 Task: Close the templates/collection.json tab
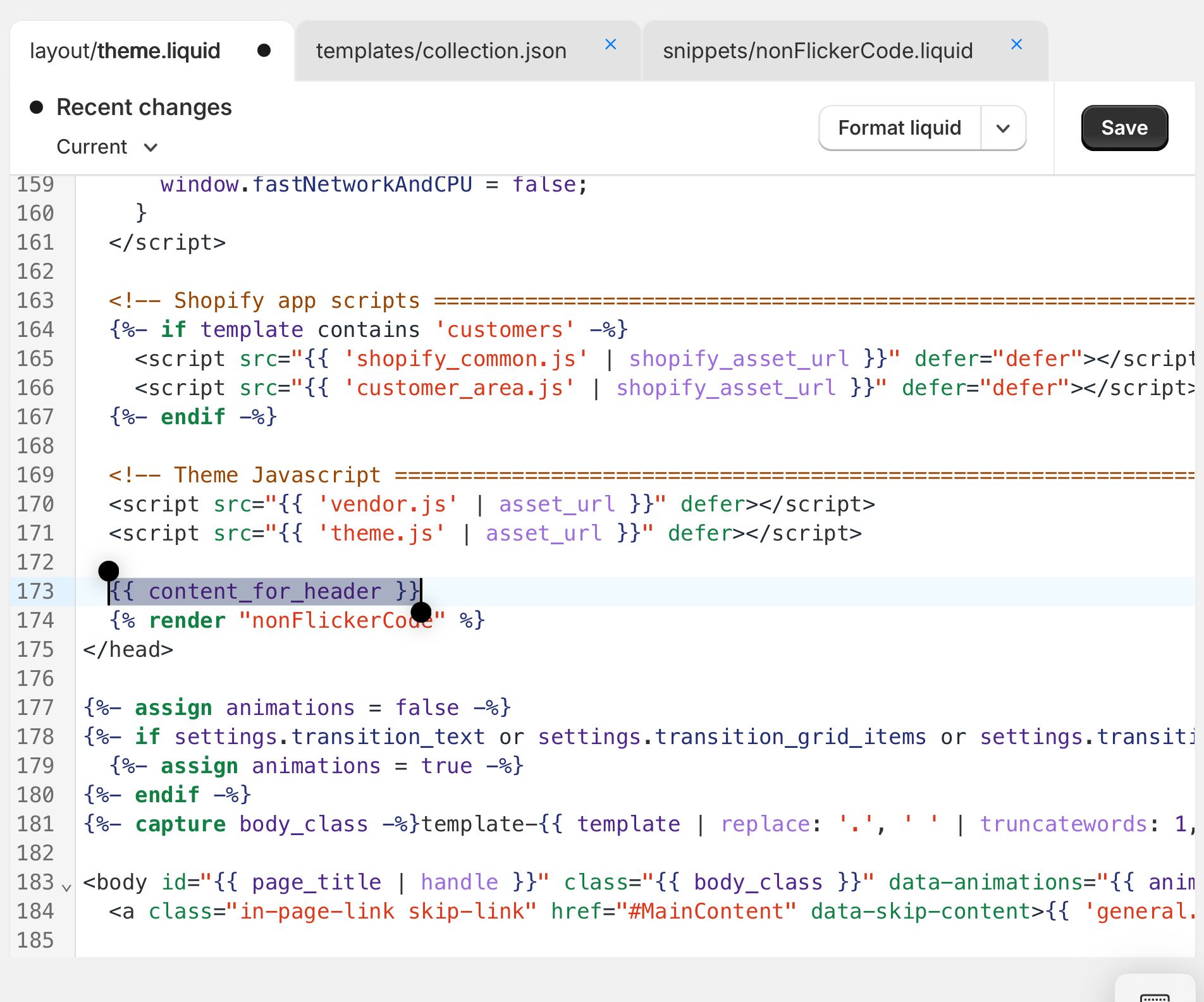(x=611, y=44)
